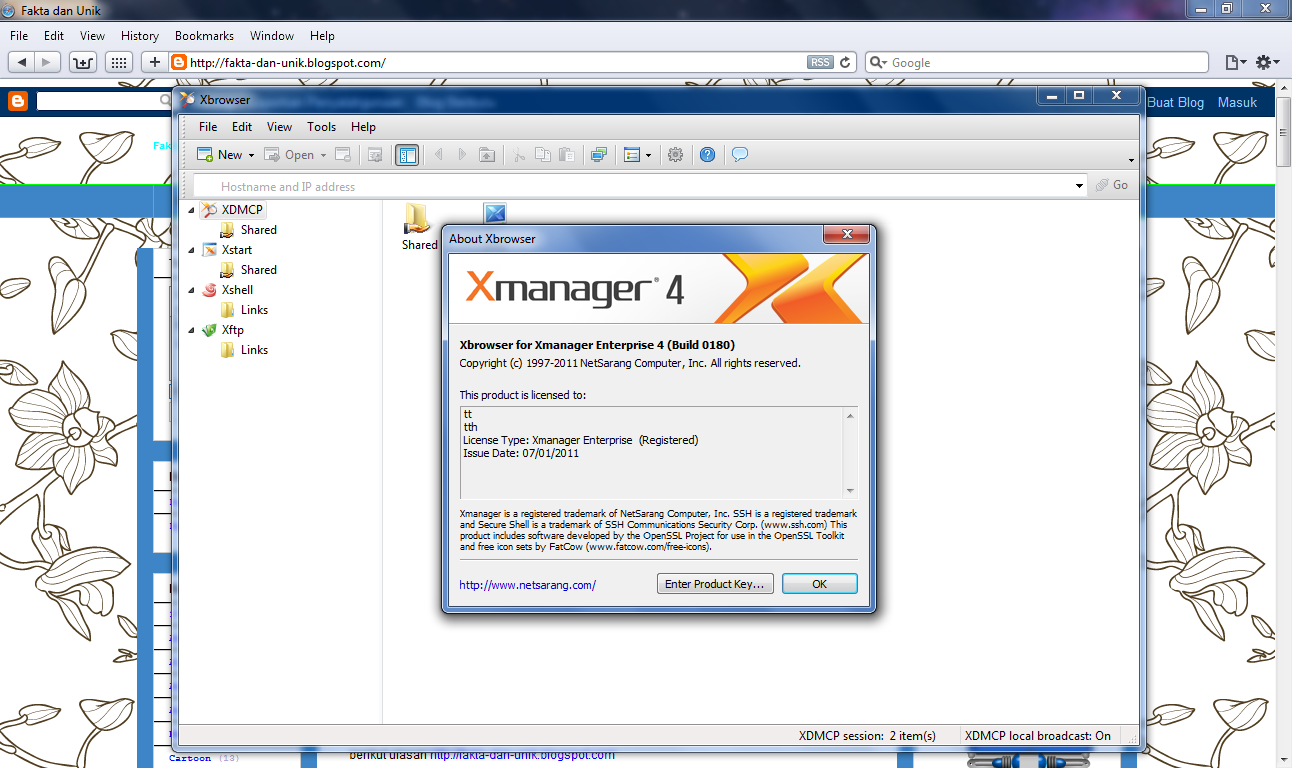Toggle the folder tree pane icon
This screenshot has height=768, width=1292.
407,155
